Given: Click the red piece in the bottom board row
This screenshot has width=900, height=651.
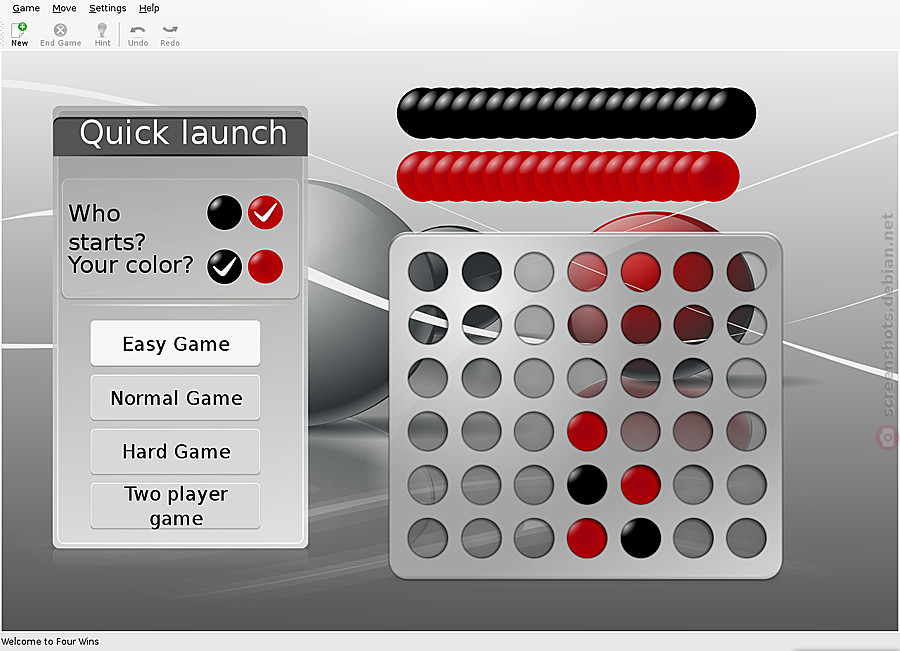Looking at the screenshot, I should pos(587,538).
